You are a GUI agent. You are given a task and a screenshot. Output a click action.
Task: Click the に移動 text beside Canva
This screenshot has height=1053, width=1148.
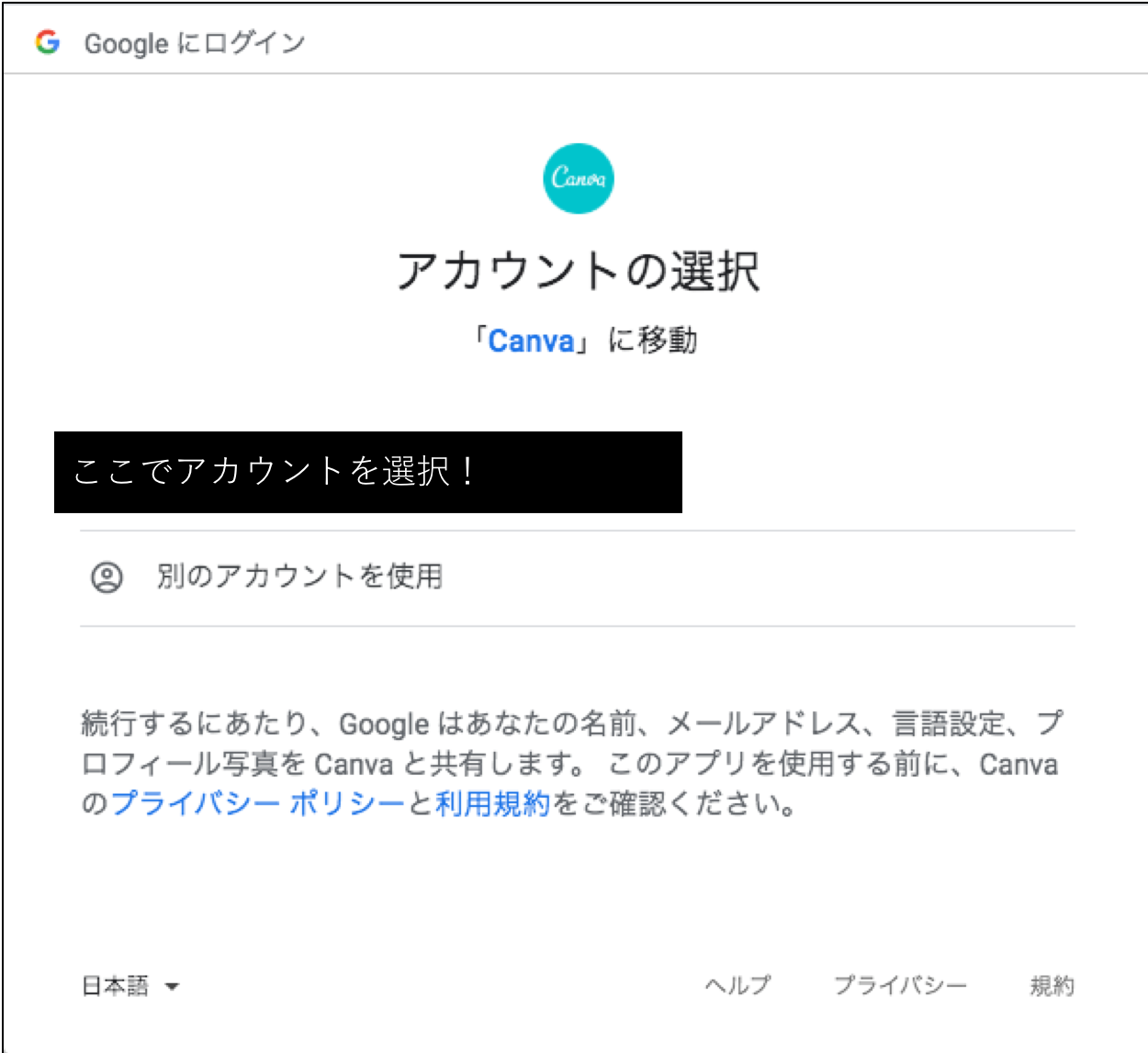653,341
